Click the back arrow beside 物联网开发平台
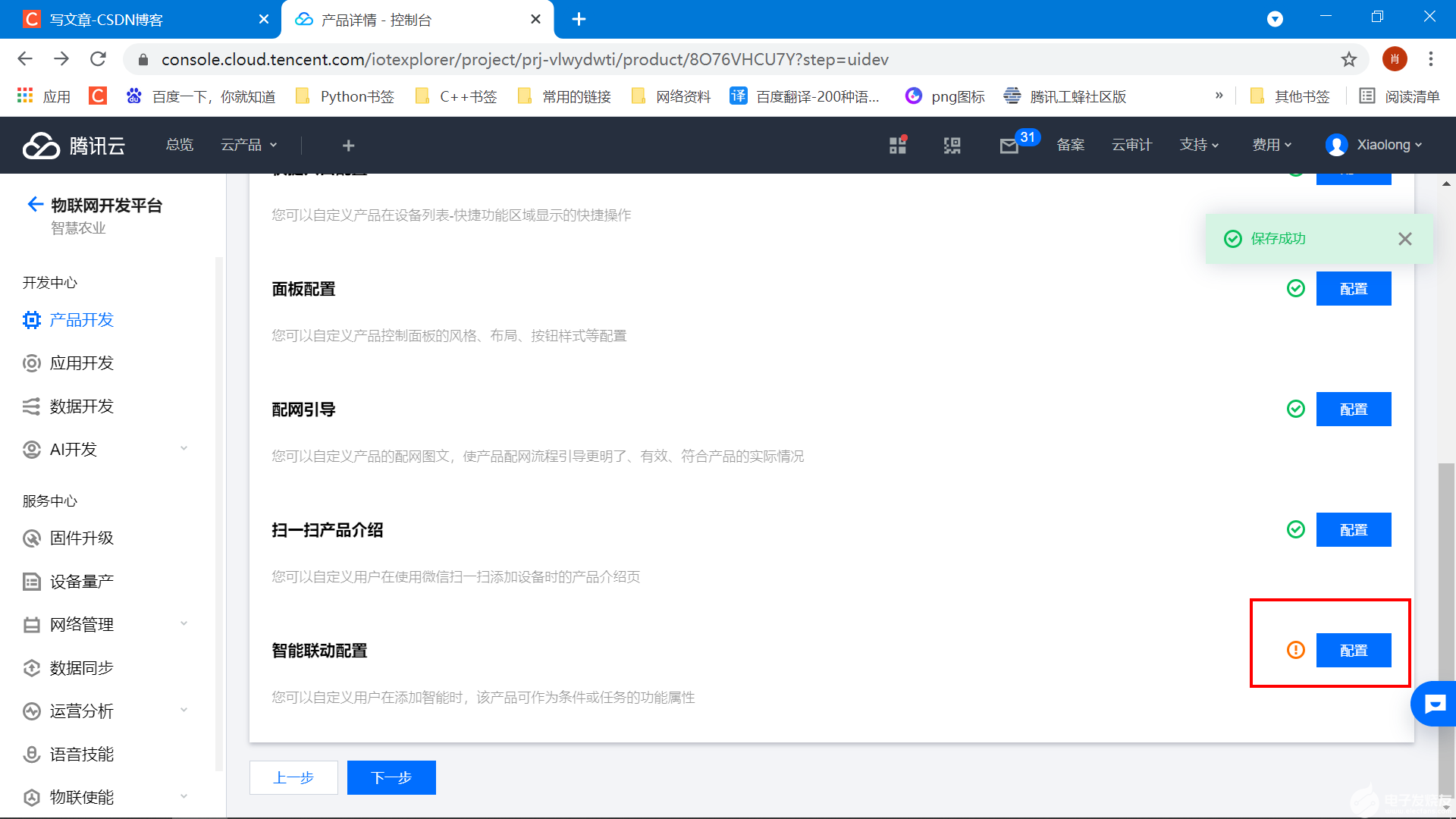Image resolution: width=1456 pixels, height=819 pixels. (35, 205)
